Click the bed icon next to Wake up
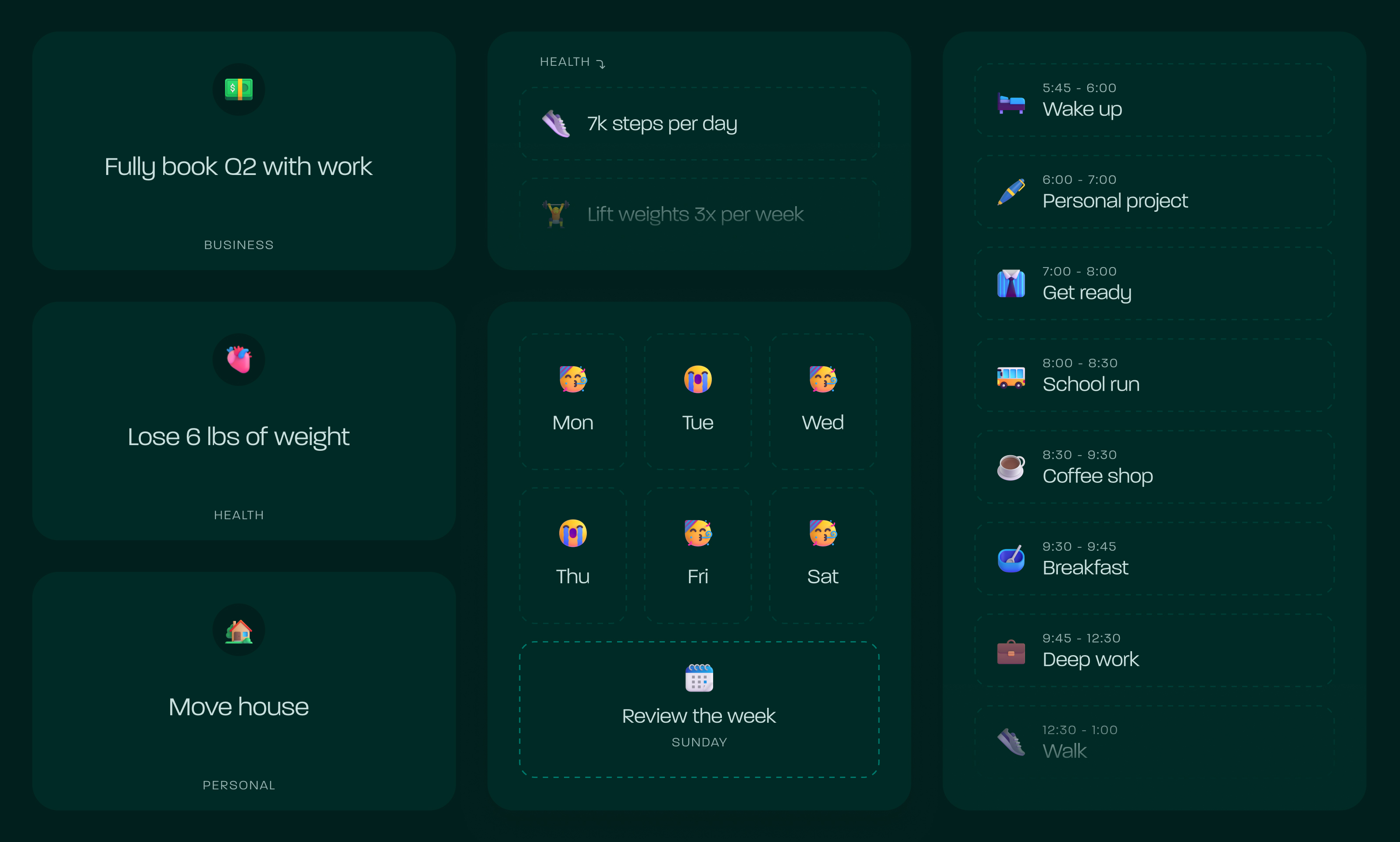The width and height of the screenshot is (1400, 842). [1011, 103]
